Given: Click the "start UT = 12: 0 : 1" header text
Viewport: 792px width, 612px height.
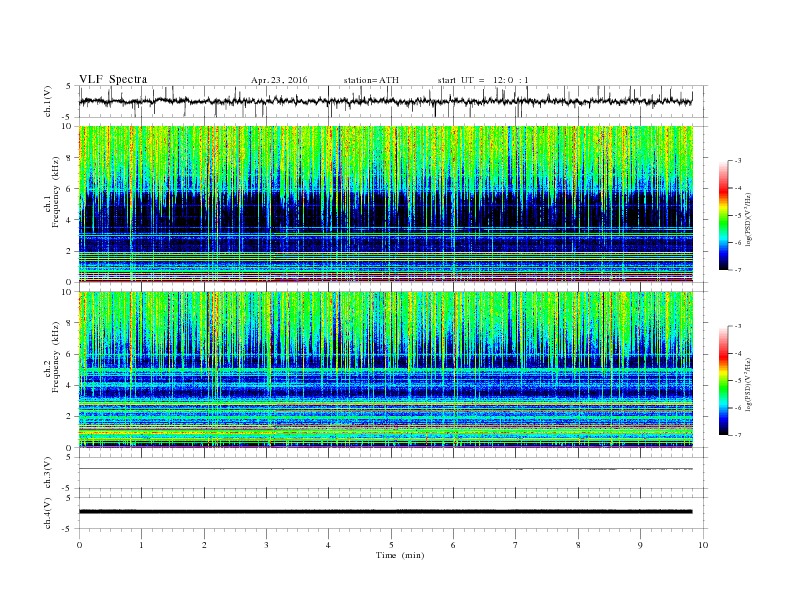Looking at the screenshot, I should [483, 80].
